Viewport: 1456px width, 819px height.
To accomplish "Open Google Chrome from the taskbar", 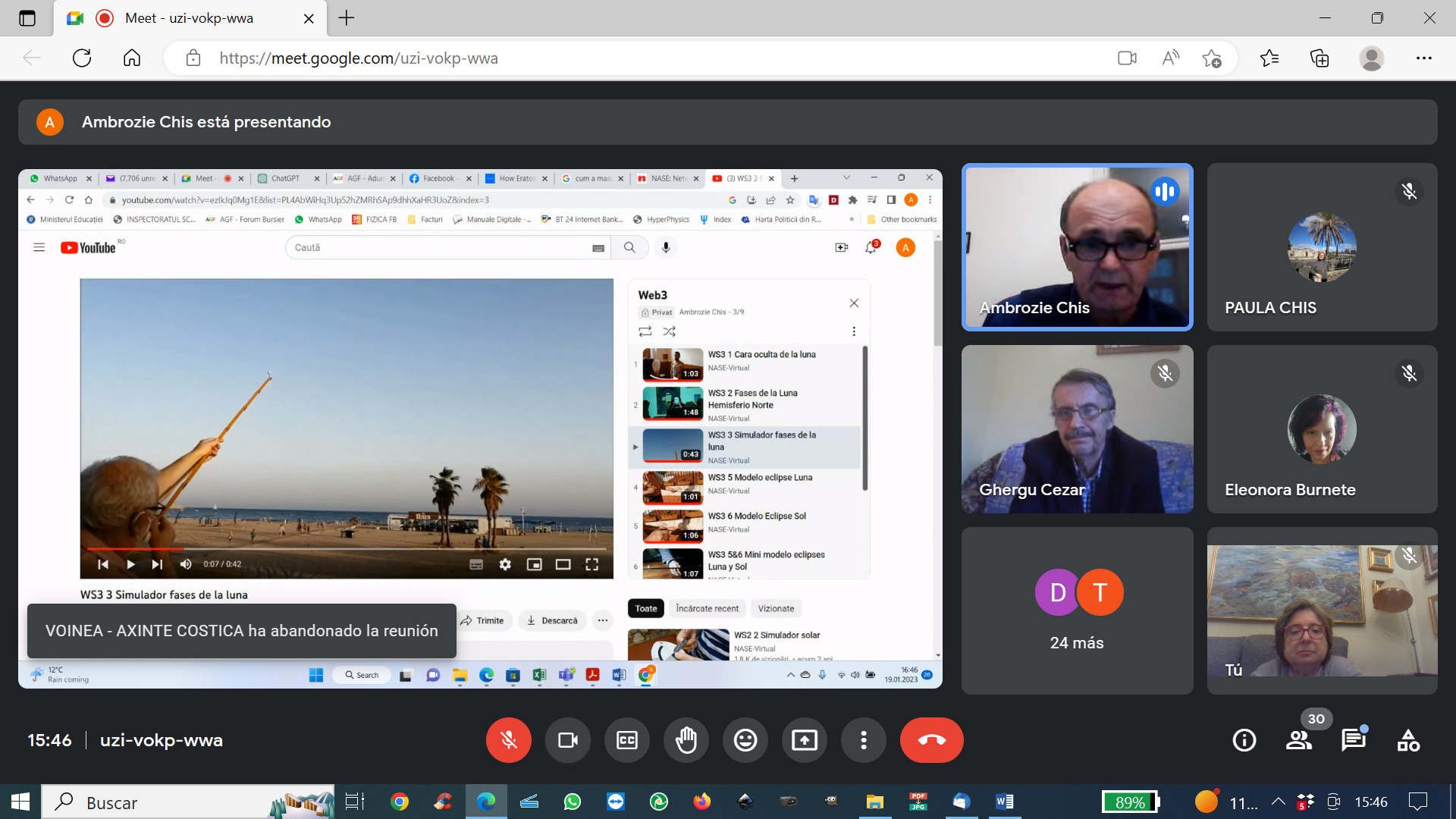I will coord(400,802).
